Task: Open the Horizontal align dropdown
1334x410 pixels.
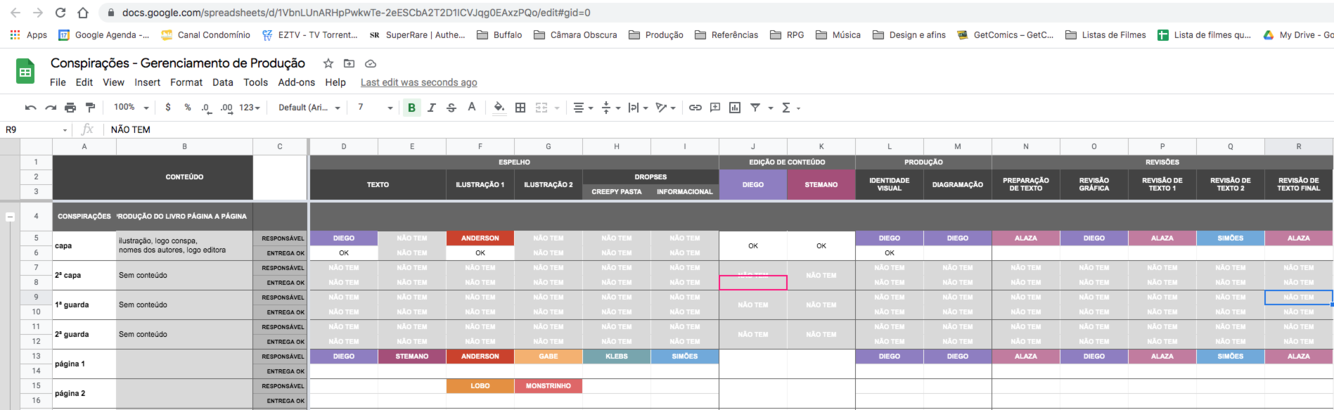Action: tap(583, 108)
